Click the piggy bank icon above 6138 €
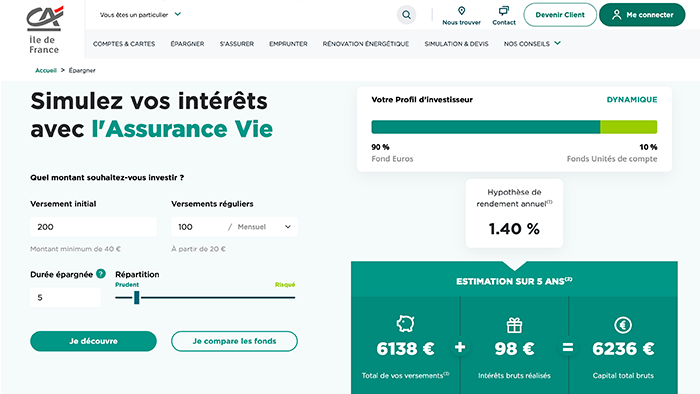 (405, 324)
